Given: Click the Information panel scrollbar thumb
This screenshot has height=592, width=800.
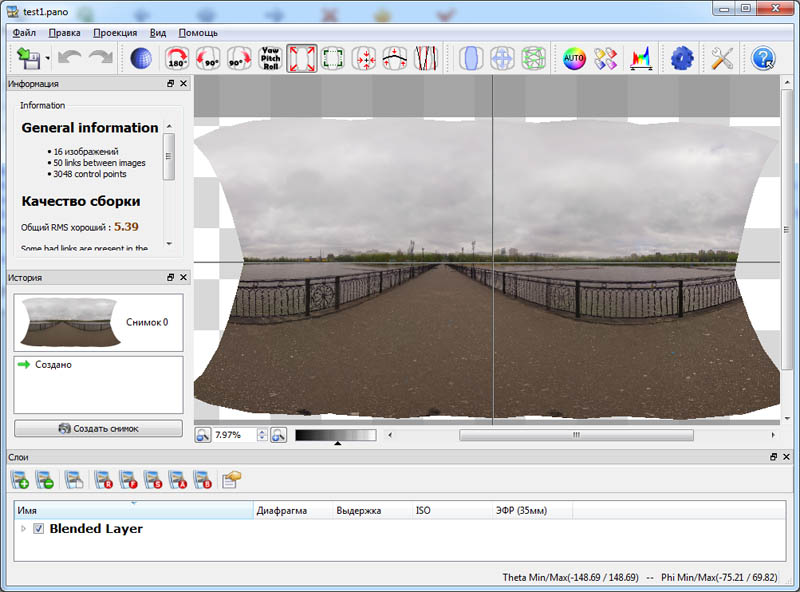Looking at the screenshot, I should [169, 156].
